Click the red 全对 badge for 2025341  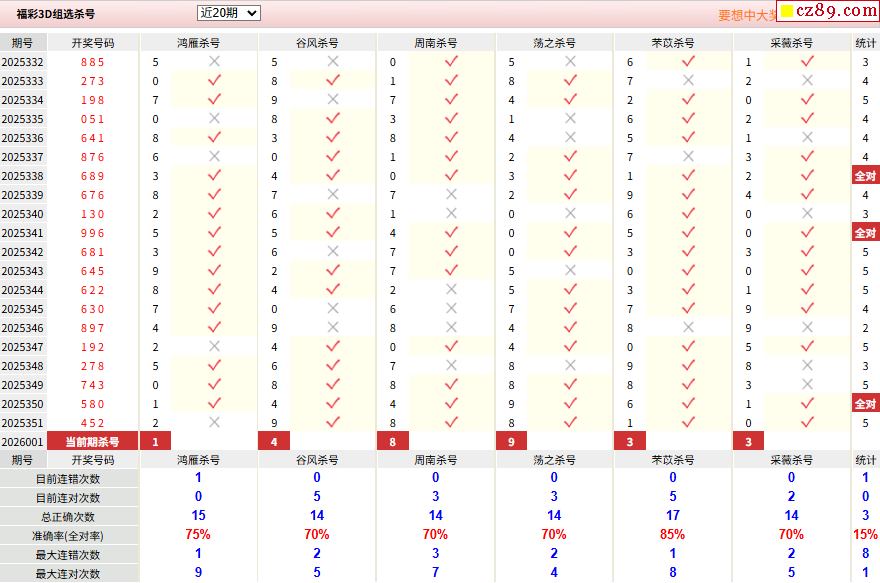(x=865, y=233)
